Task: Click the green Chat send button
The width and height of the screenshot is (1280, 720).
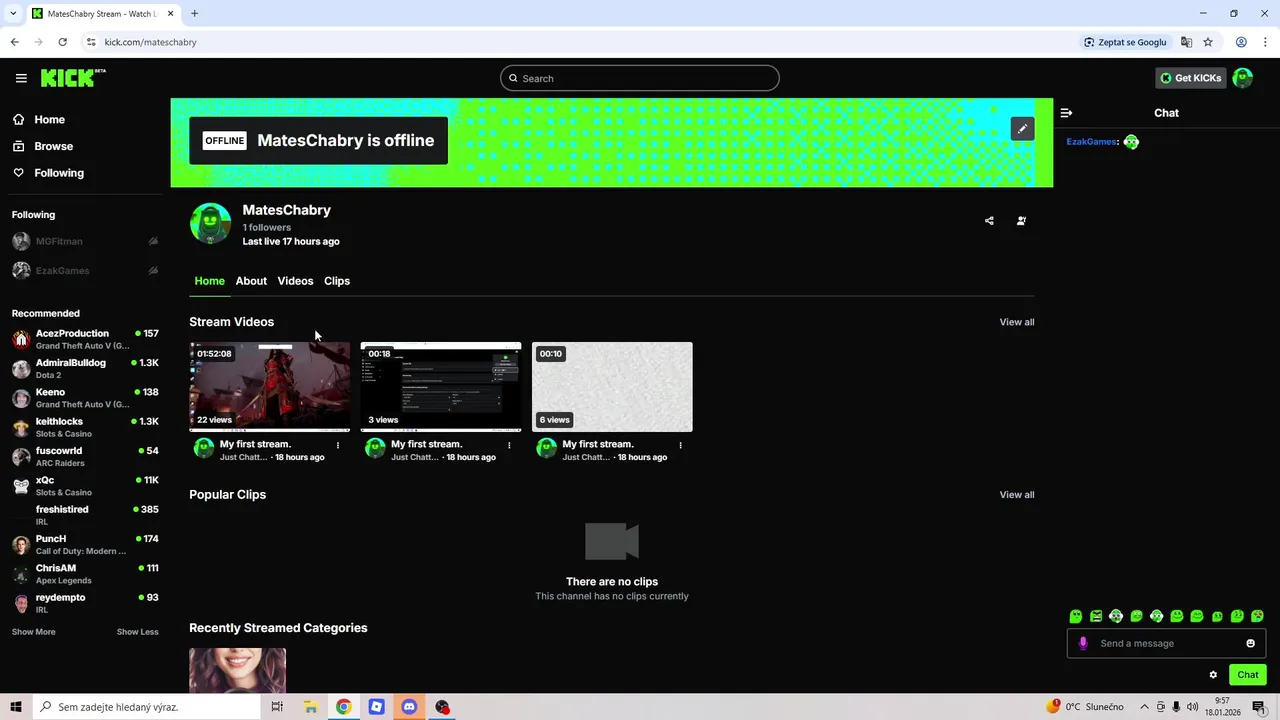Action: point(1247,675)
